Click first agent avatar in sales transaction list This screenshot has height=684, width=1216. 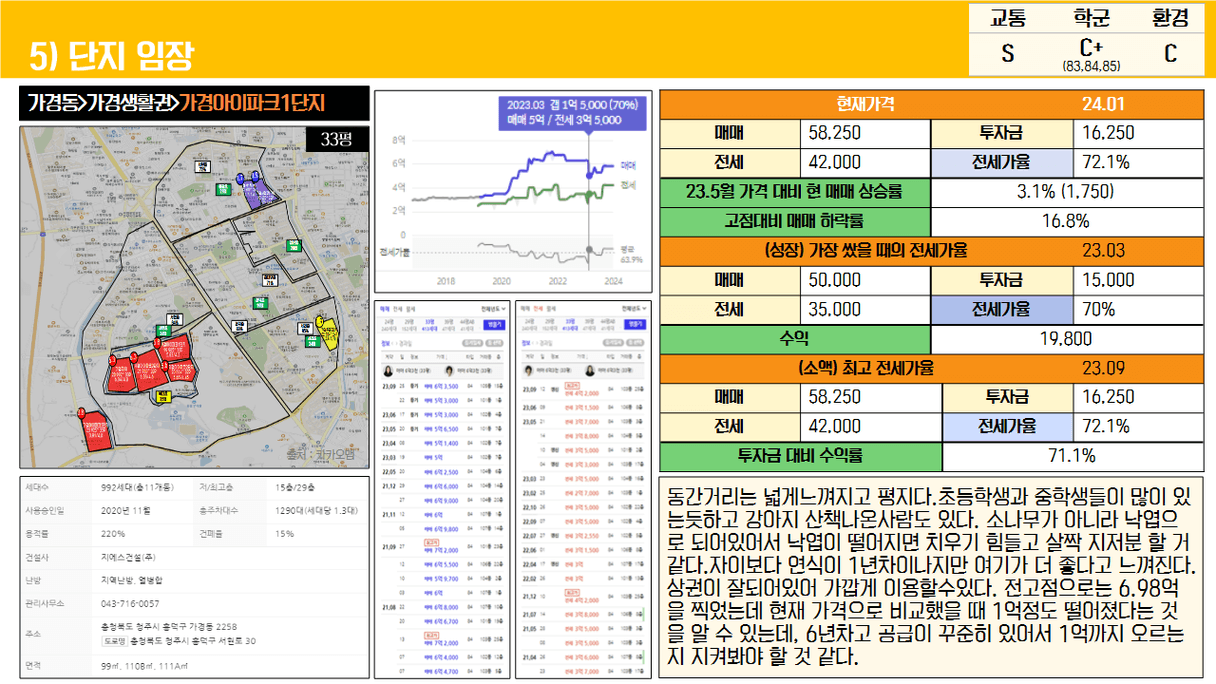(x=388, y=371)
